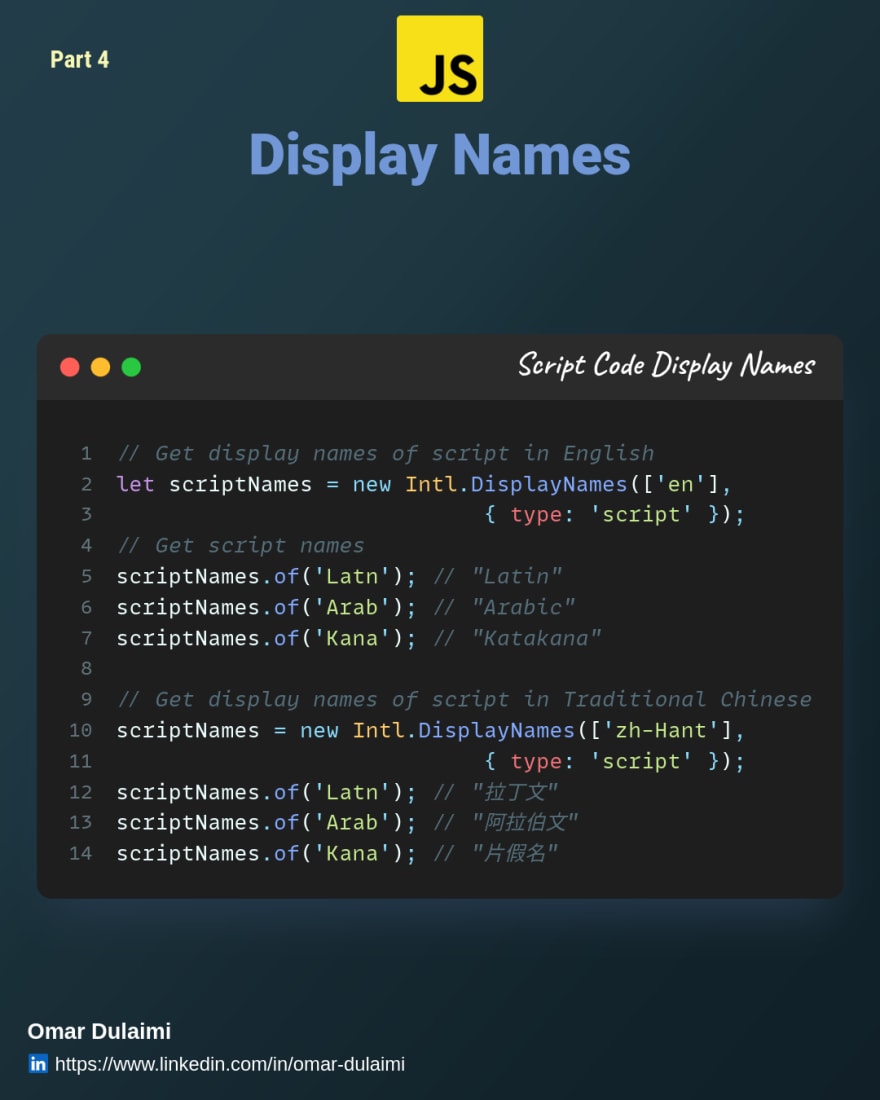Image resolution: width=880 pixels, height=1100 pixels.
Task: Click the "Katakana" result comment
Action: [x=517, y=638]
